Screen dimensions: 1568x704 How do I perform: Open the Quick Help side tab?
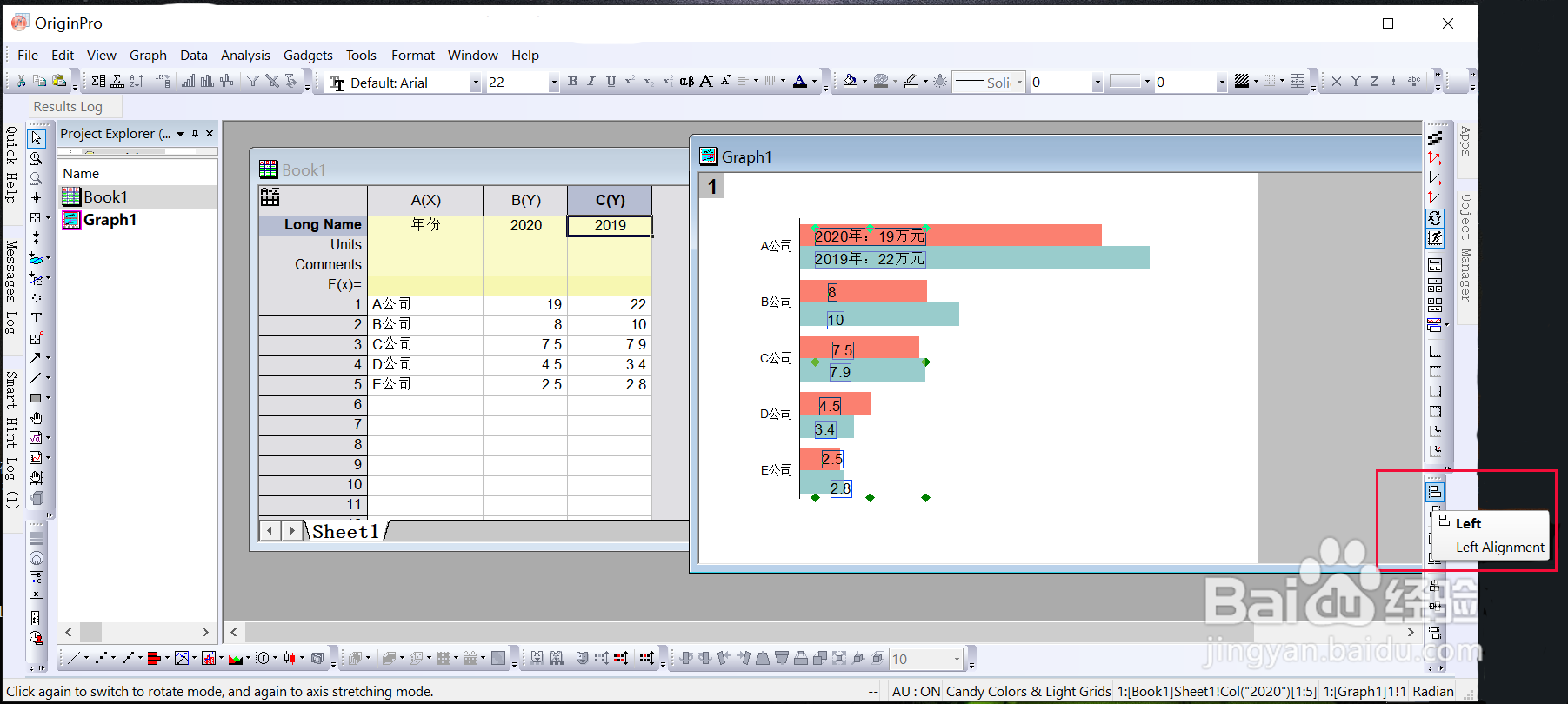11,164
